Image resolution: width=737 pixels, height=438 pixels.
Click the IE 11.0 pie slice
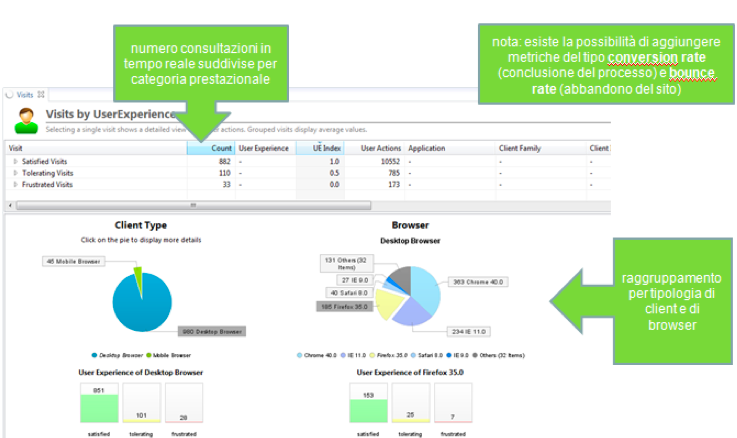coord(410,312)
